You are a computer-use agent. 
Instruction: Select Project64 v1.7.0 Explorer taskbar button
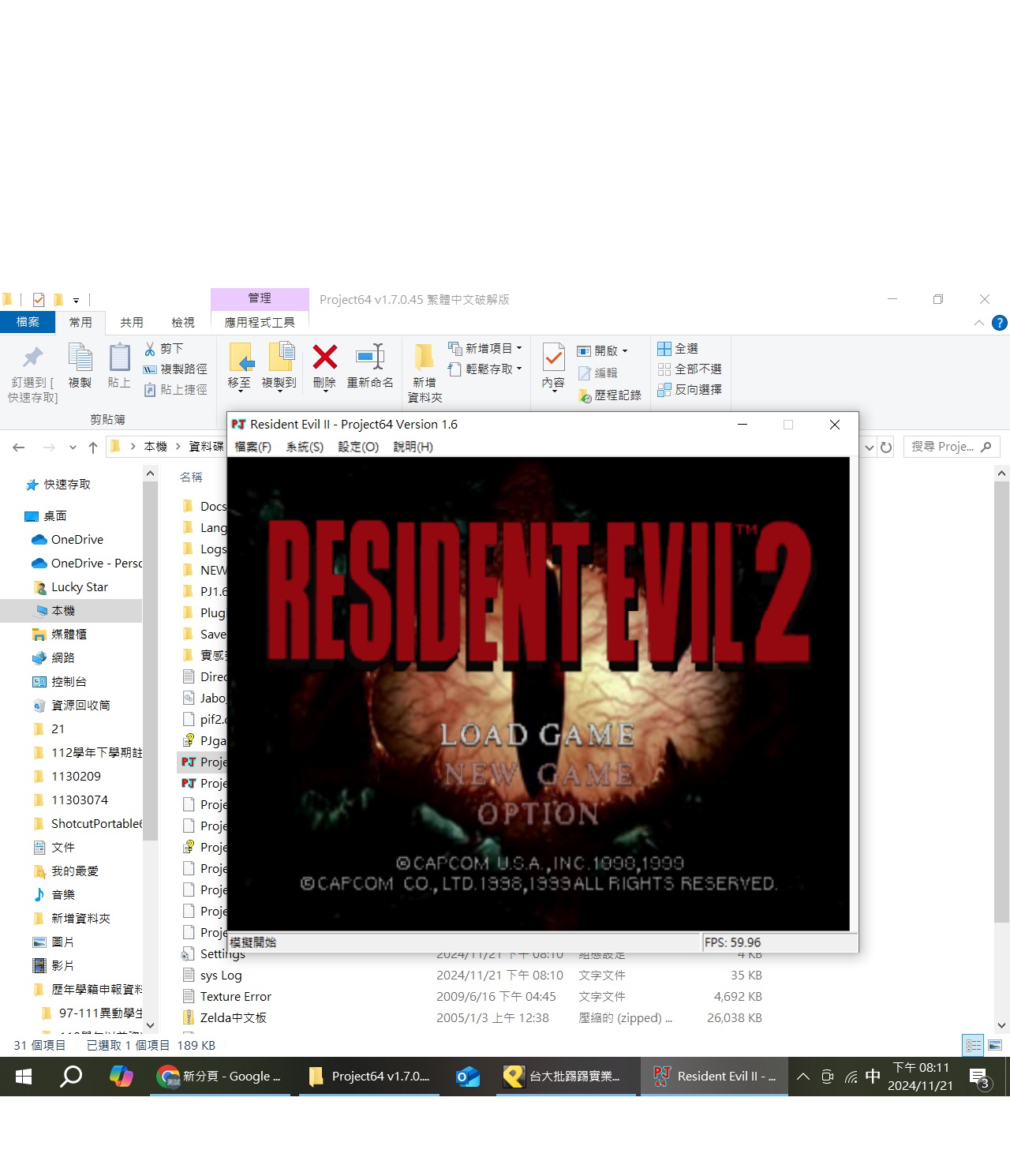[368, 1077]
